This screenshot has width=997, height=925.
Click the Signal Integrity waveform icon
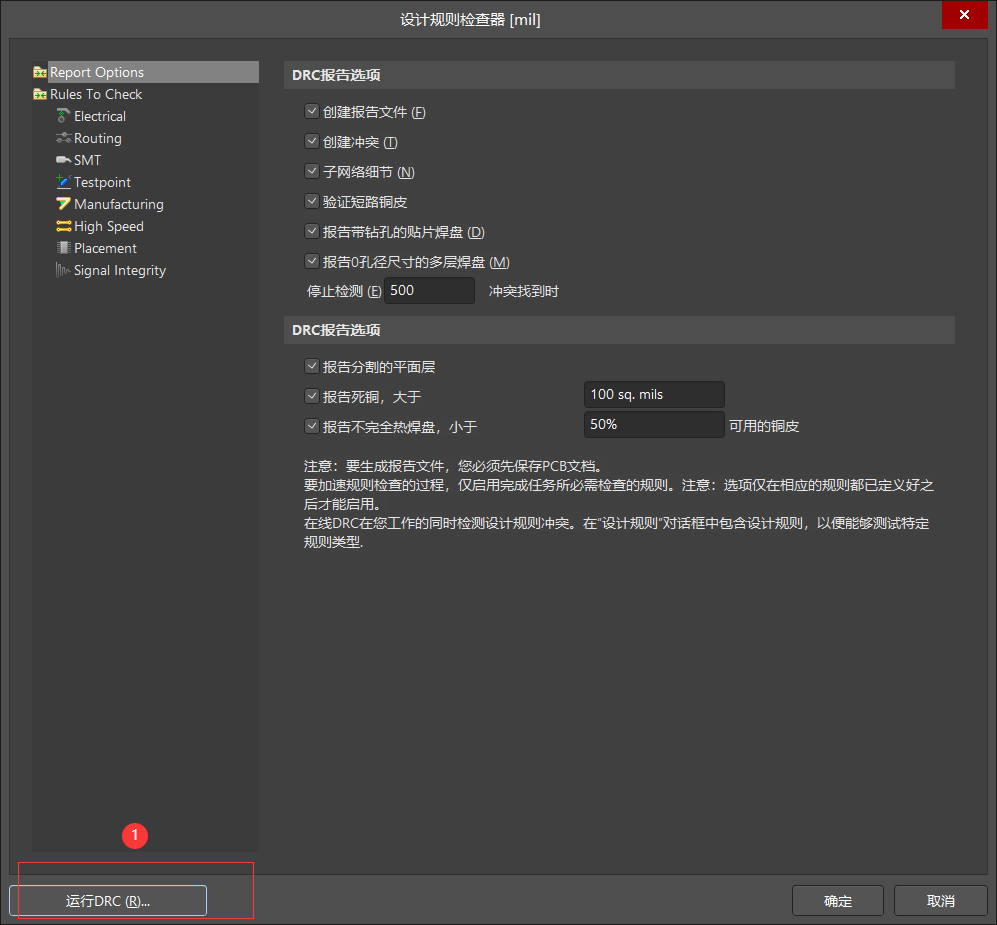pos(63,270)
